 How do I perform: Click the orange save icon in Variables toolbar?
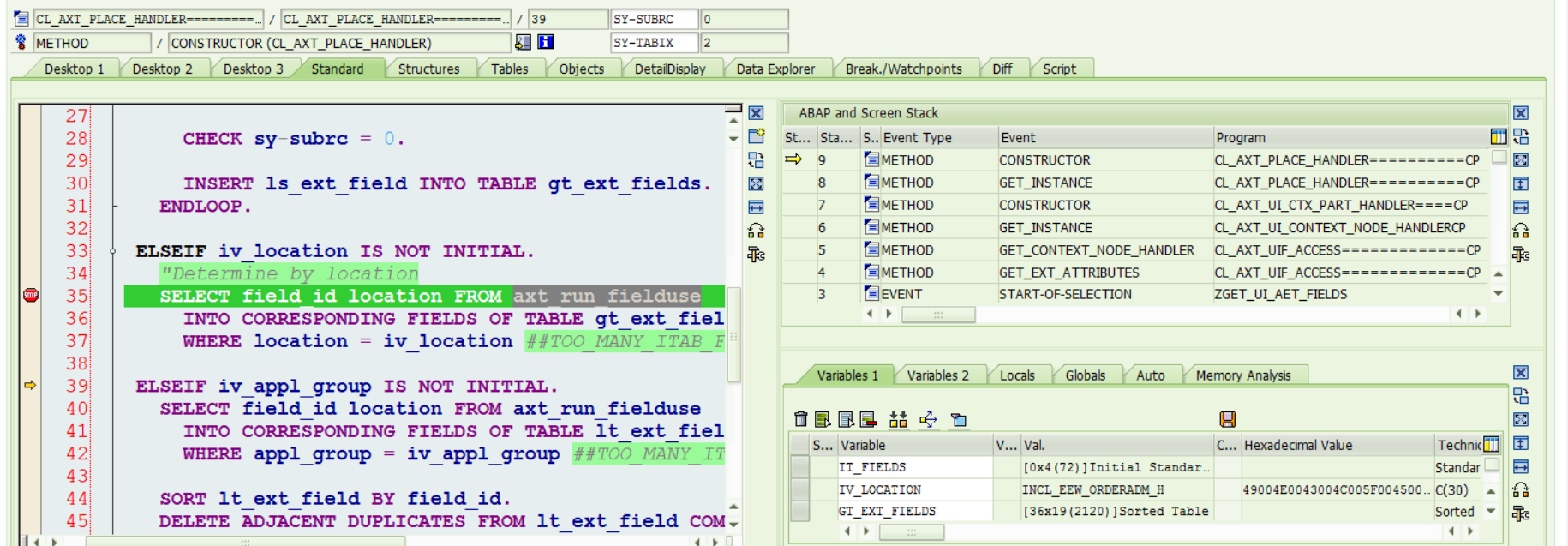click(x=1228, y=419)
